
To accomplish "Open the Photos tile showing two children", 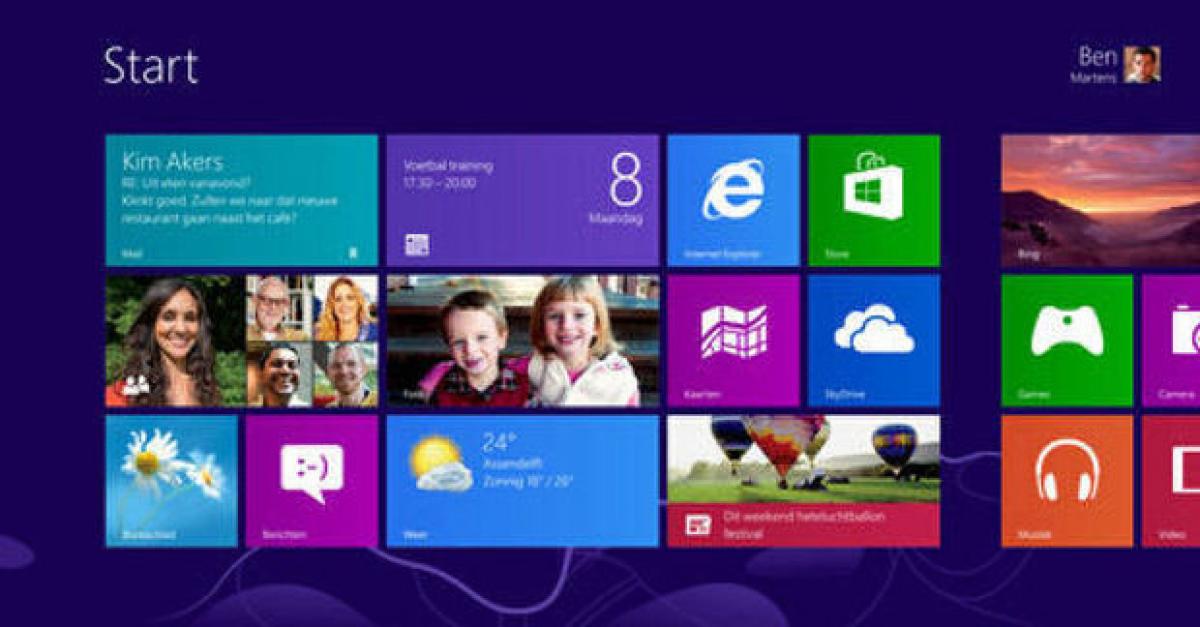I will click(x=523, y=341).
